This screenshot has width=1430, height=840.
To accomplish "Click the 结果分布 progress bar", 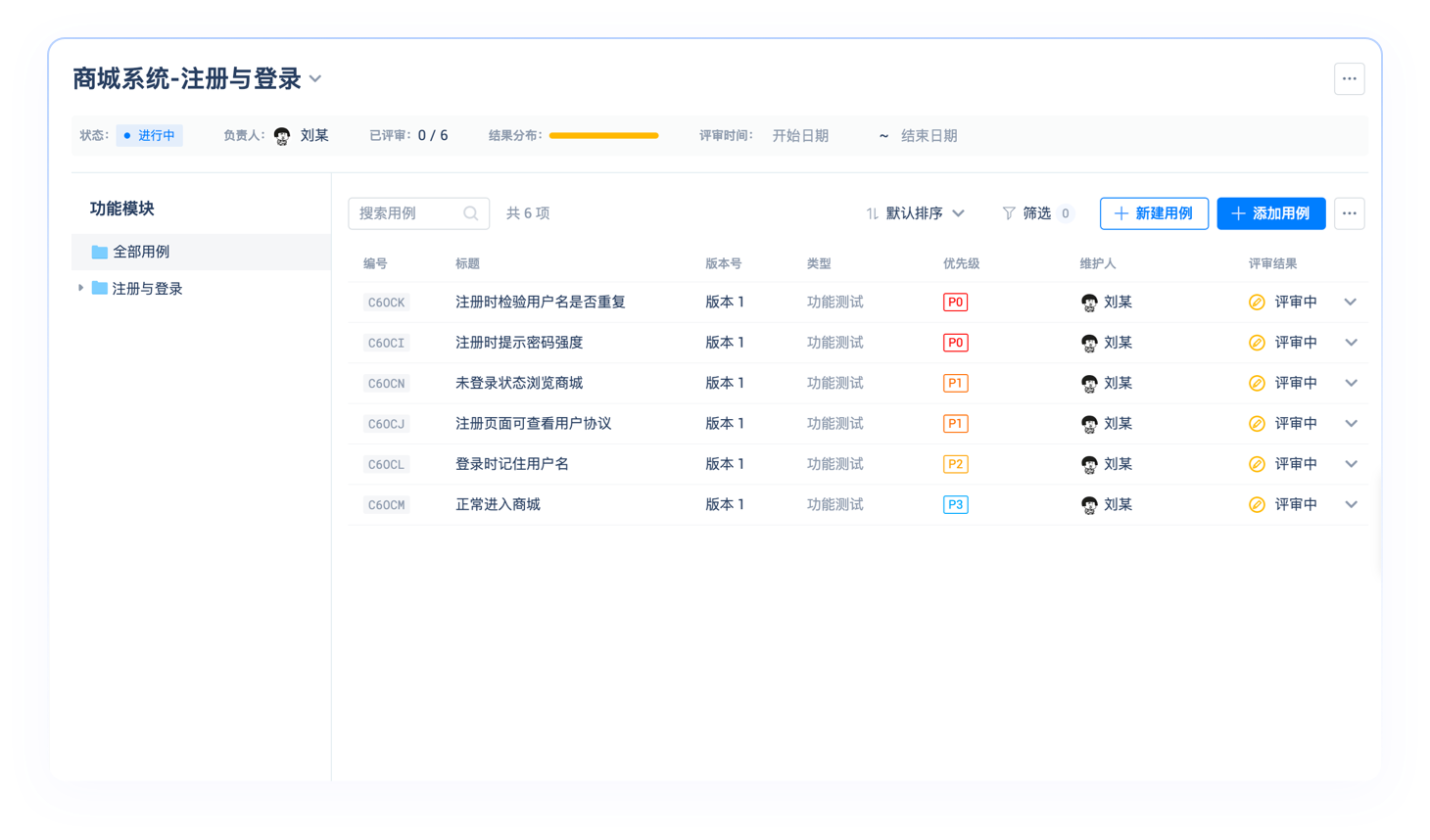I will coord(603,135).
